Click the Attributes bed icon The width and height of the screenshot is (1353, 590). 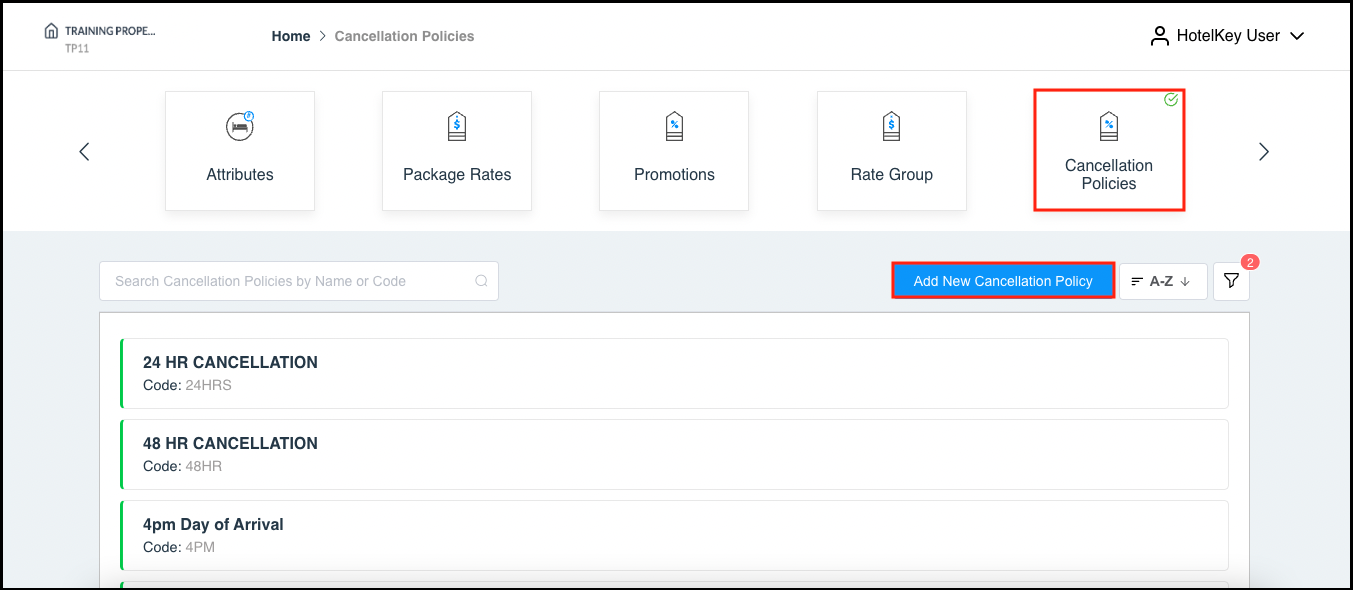tap(240, 126)
